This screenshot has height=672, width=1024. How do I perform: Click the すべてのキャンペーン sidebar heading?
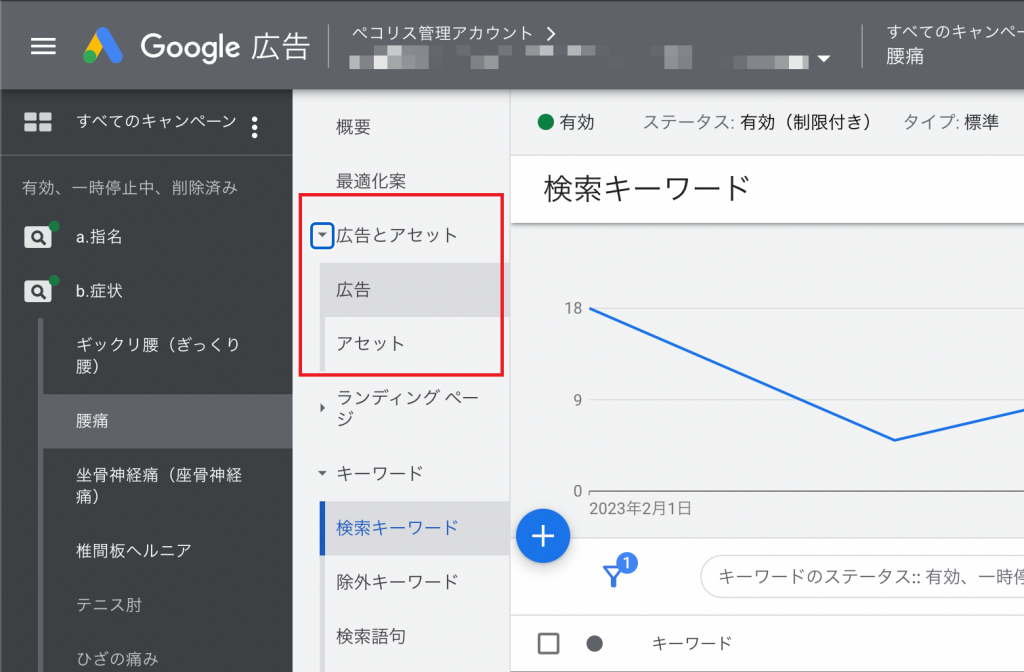[x=157, y=121]
